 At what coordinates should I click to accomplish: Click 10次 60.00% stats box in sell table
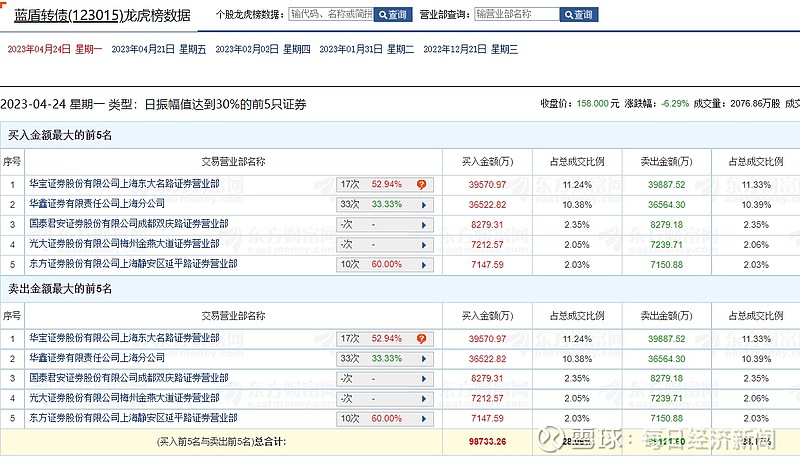[385, 419]
